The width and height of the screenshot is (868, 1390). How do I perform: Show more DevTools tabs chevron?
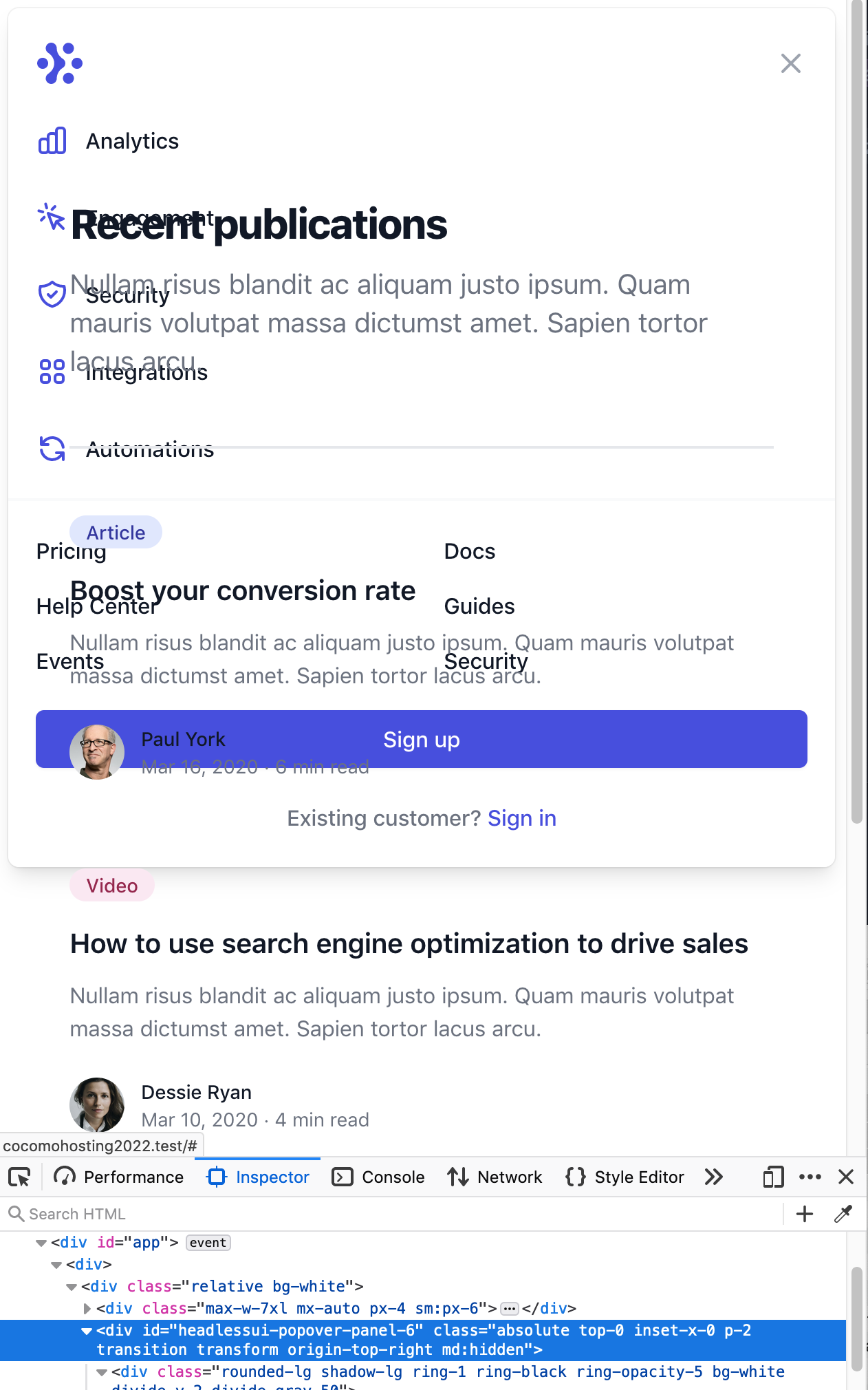click(x=714, y=1177)
